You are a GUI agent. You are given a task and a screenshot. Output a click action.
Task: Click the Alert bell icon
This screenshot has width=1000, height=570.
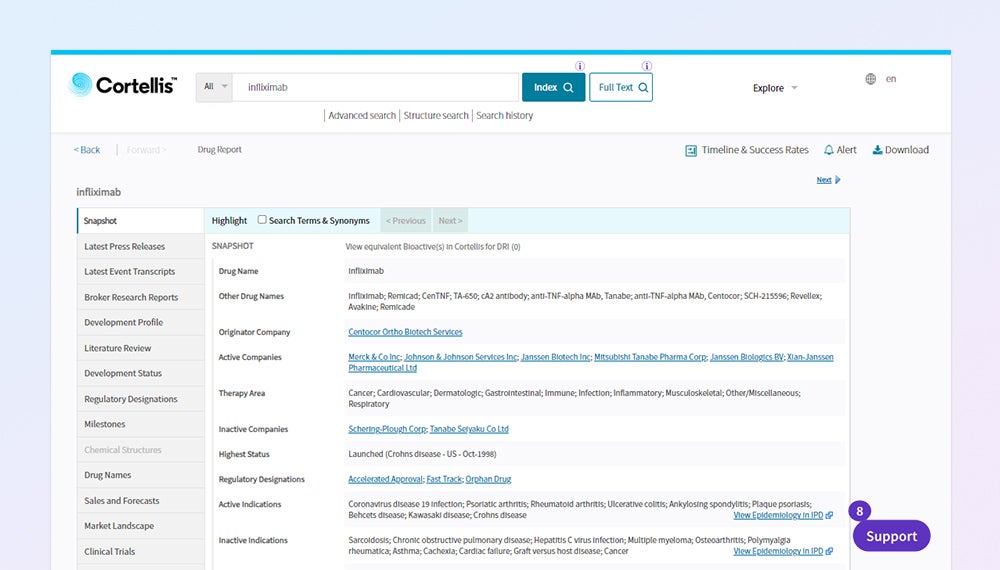click(829, 150)
